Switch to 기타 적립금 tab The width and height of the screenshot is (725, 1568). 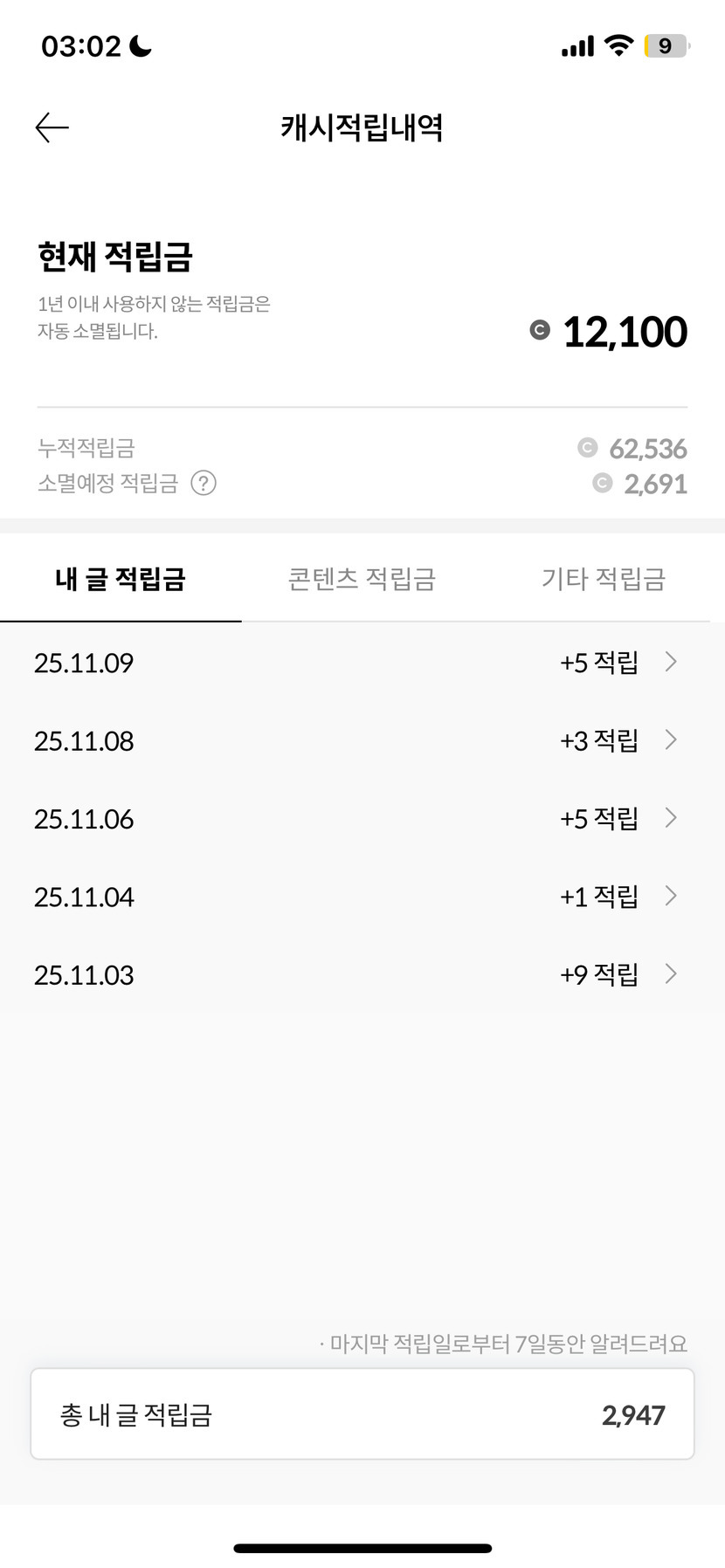604,578
